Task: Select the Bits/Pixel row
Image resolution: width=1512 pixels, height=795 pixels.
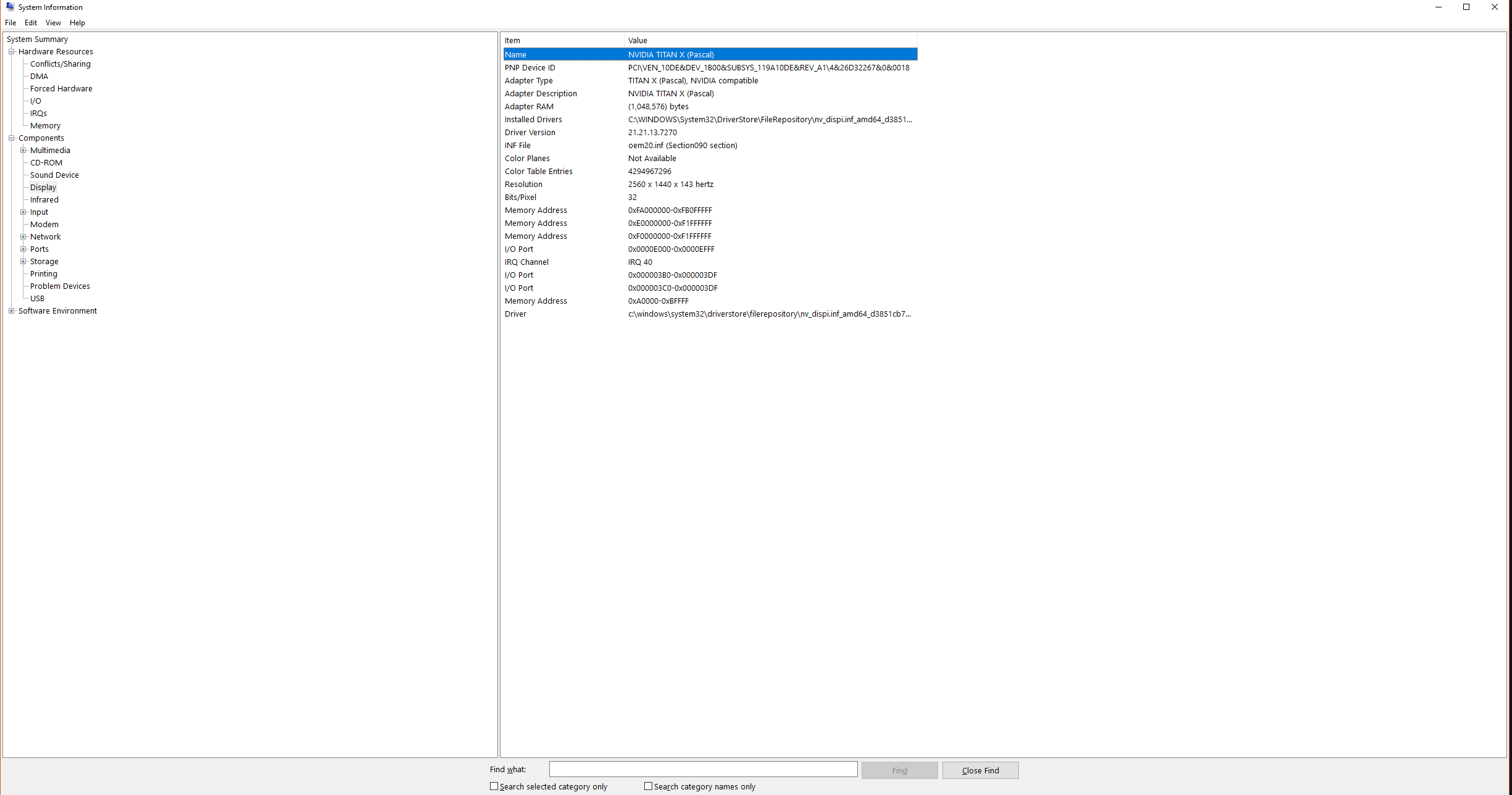Action: pyautogui.click(x=710, y=198)
